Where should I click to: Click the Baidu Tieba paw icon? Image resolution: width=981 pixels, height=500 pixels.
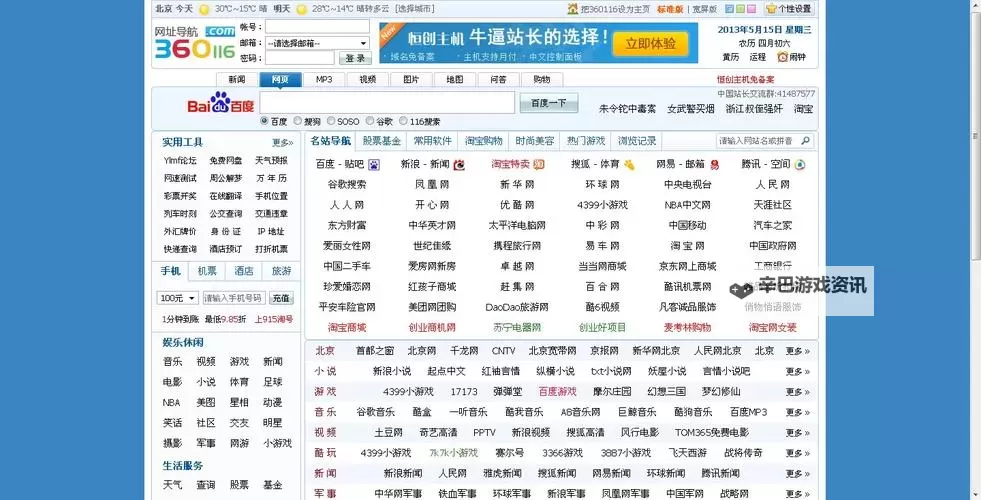374,165
